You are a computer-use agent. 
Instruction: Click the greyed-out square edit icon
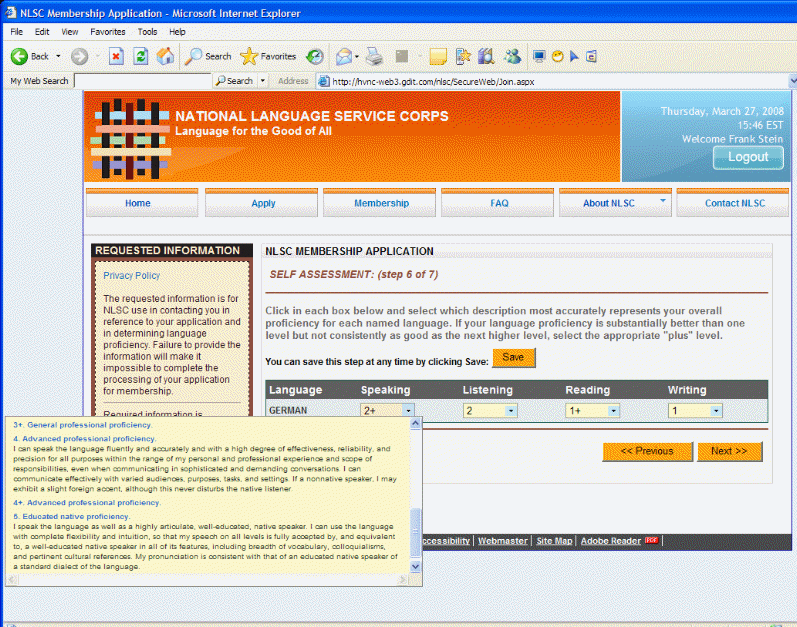coord(402,56)
